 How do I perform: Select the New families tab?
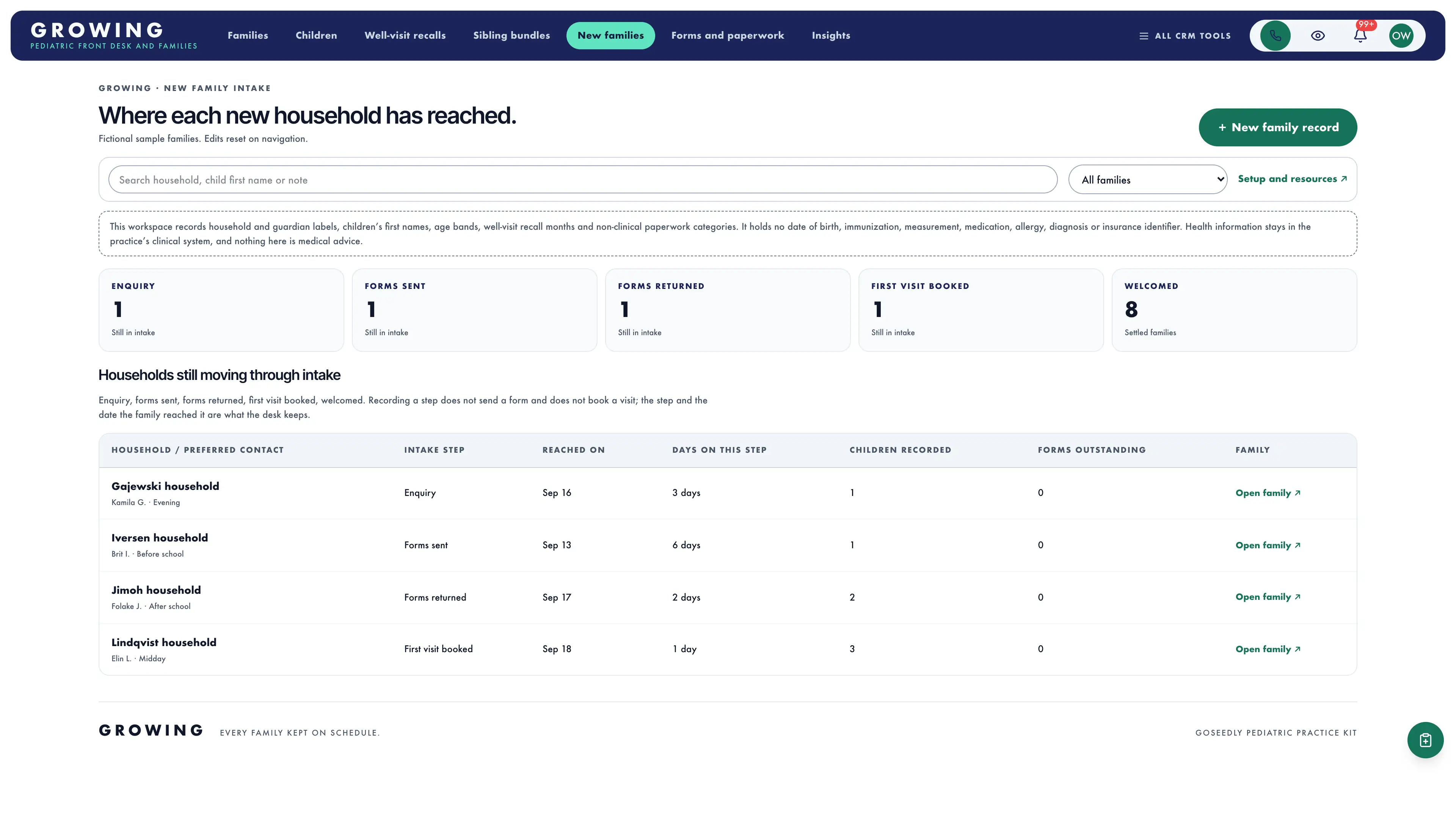pos(610,36)
